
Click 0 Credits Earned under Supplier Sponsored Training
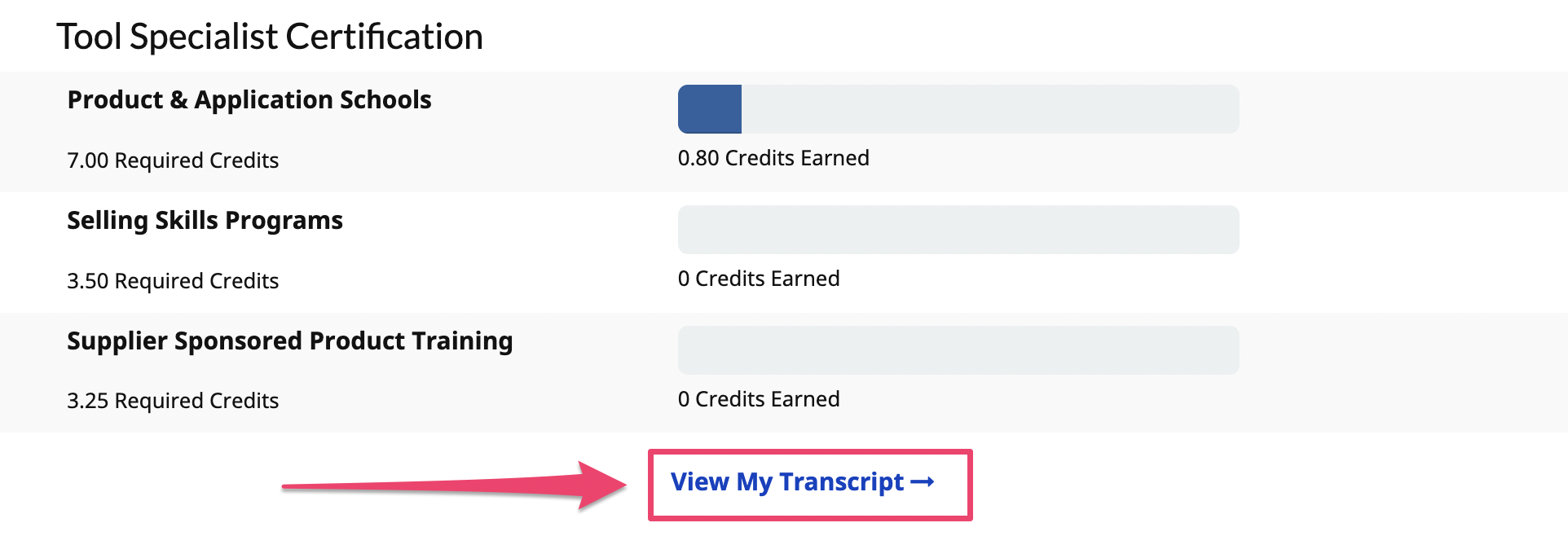758,399
